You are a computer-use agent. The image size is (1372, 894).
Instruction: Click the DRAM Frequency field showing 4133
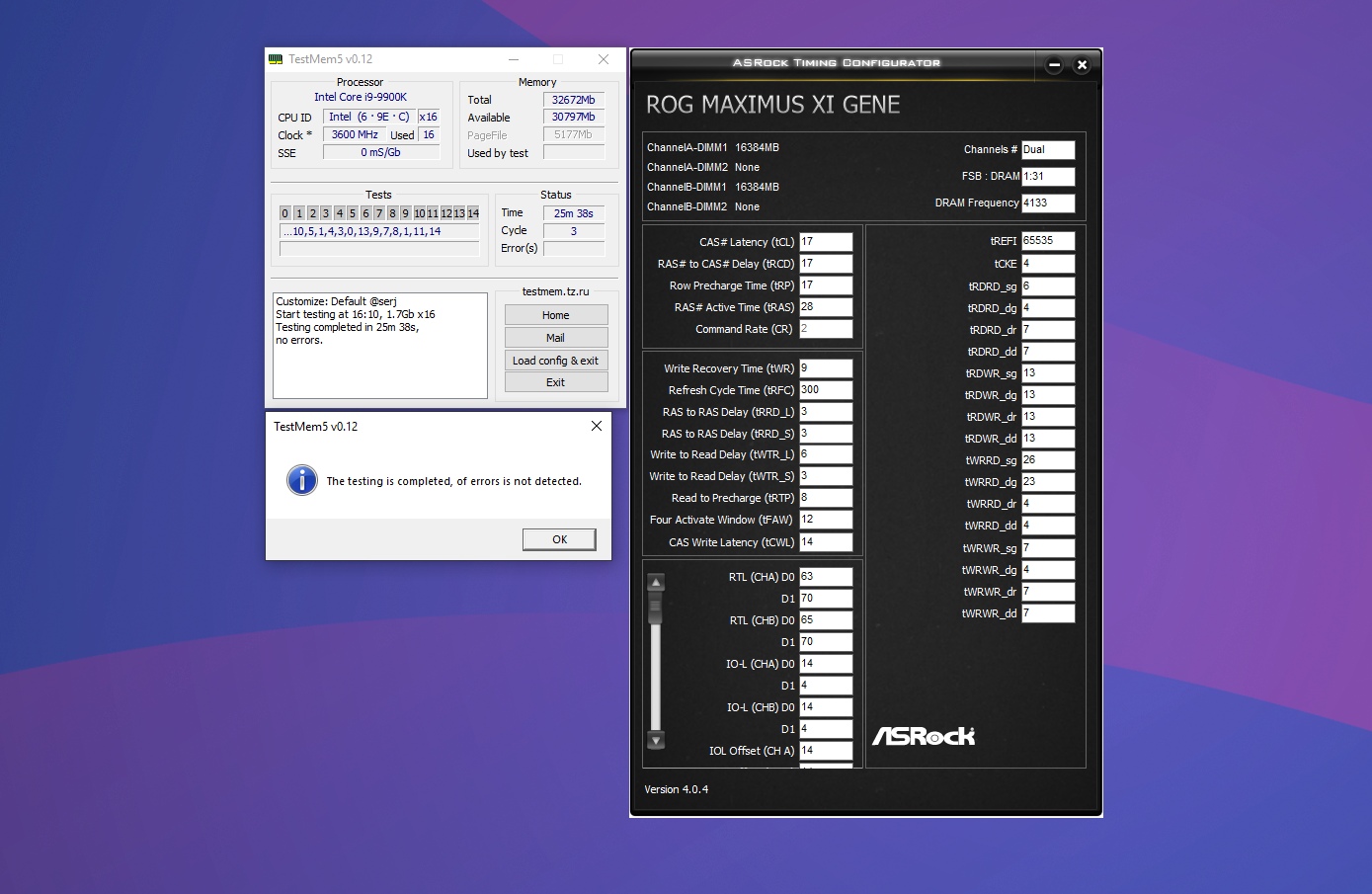pos(1048,203)
